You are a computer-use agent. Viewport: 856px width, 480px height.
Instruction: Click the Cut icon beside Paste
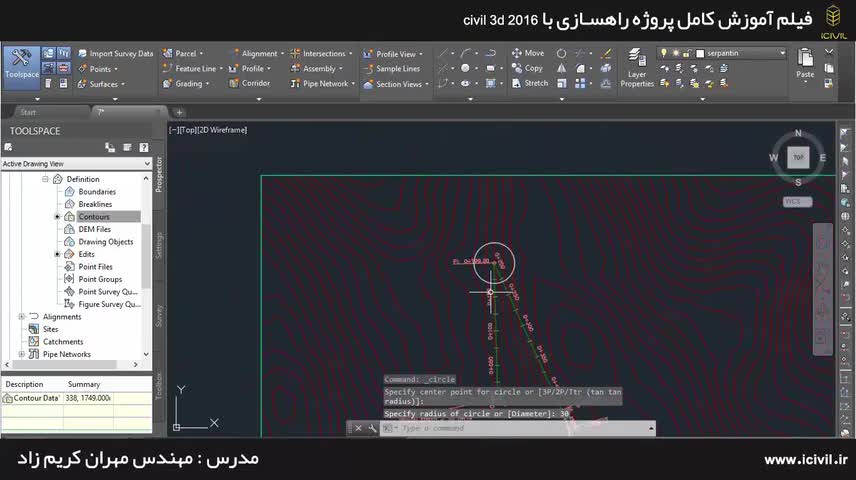pyautogui.click(x=829, y=53)
